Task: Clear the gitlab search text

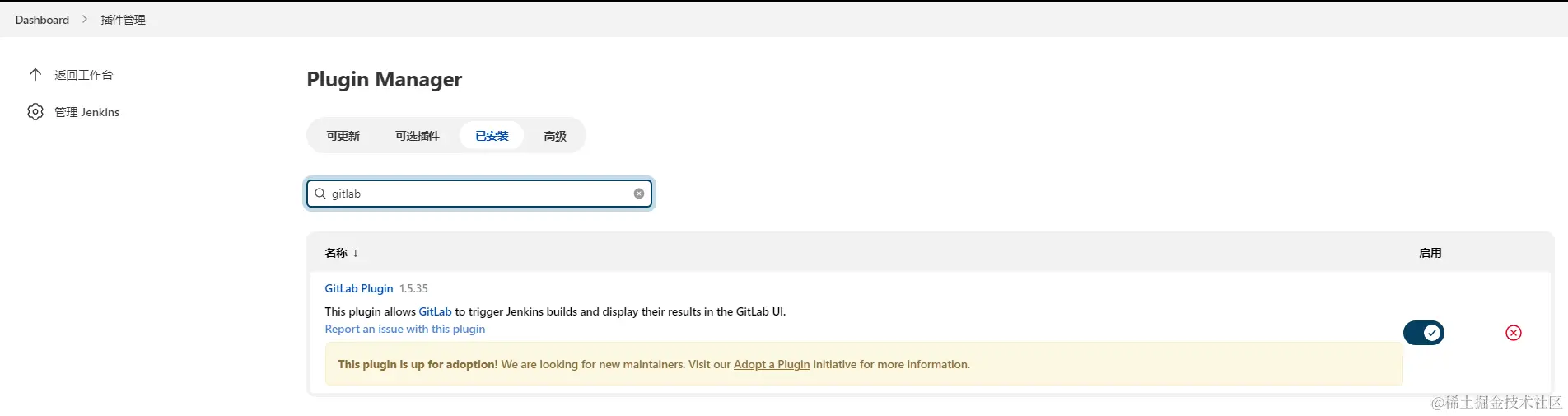Action: click(x=639, y=194)
